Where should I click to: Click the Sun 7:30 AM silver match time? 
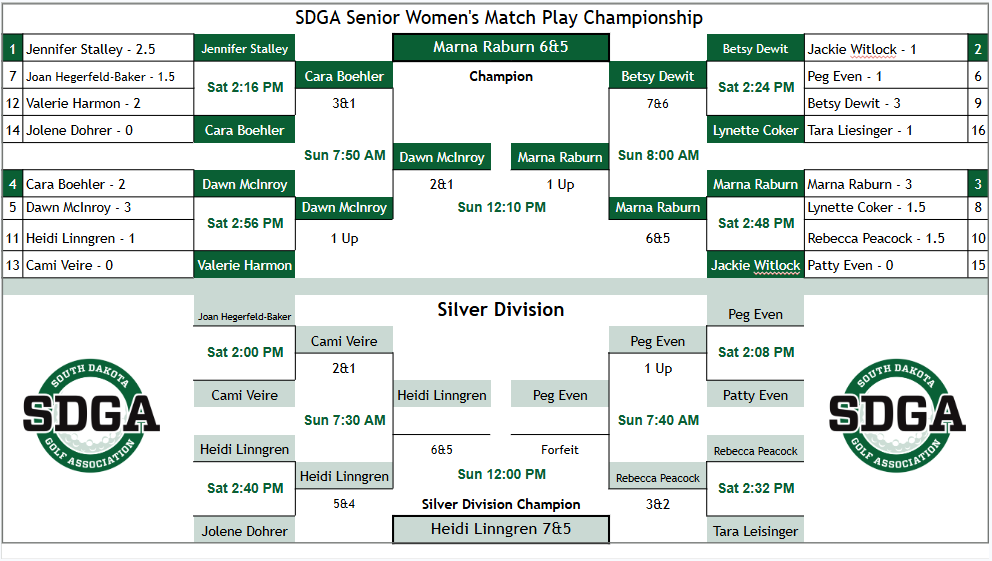click(x=344, y=421)
